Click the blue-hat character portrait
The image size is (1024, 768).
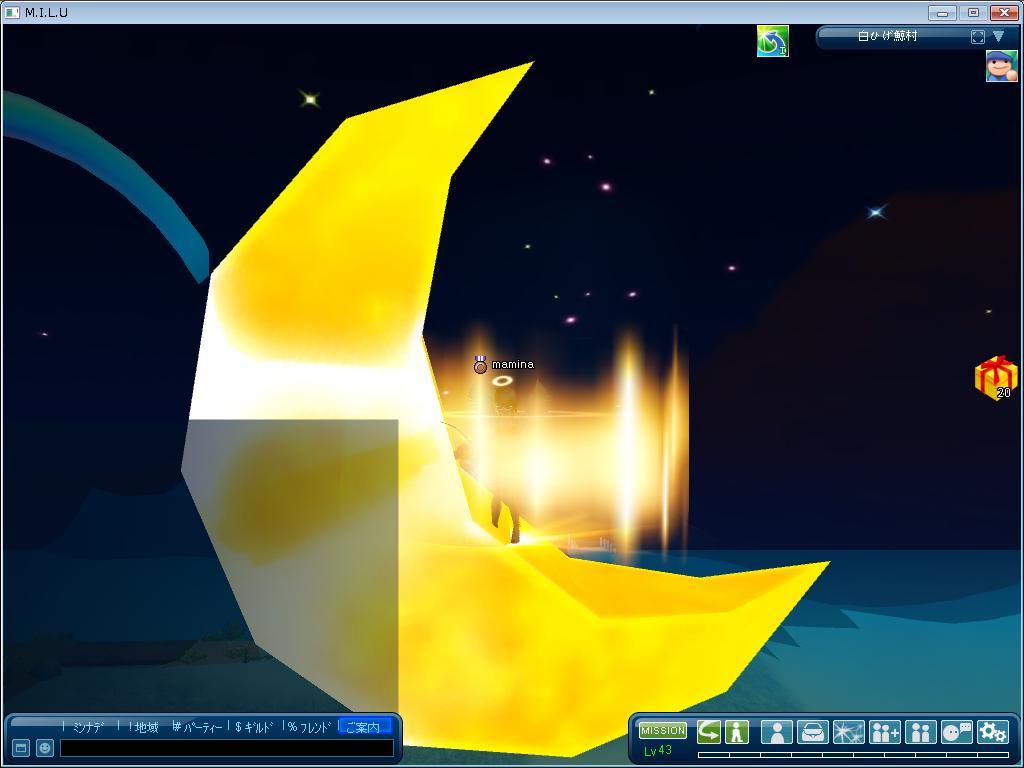[x=1001, y=66]
